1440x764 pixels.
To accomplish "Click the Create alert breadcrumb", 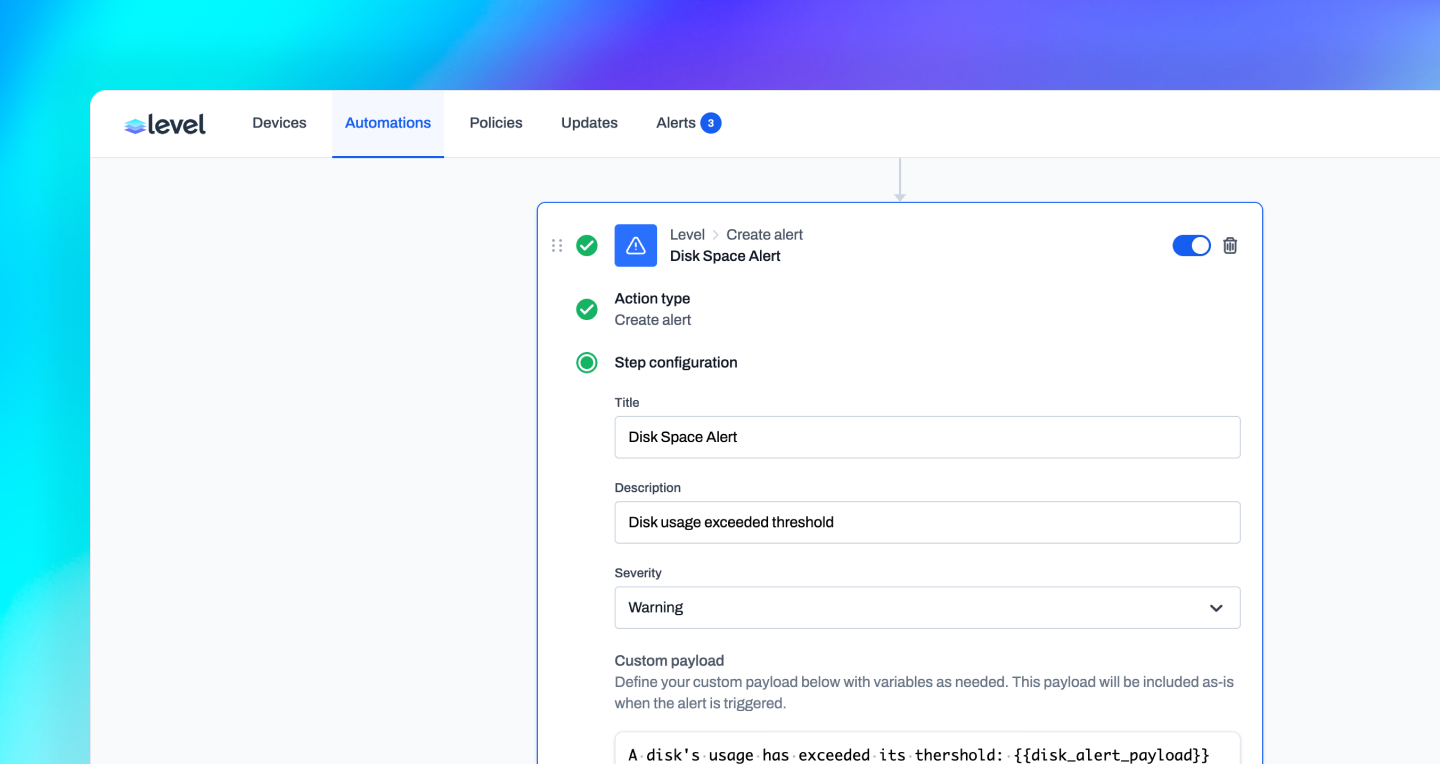I will pyautogui.click(x=765, y=235).
